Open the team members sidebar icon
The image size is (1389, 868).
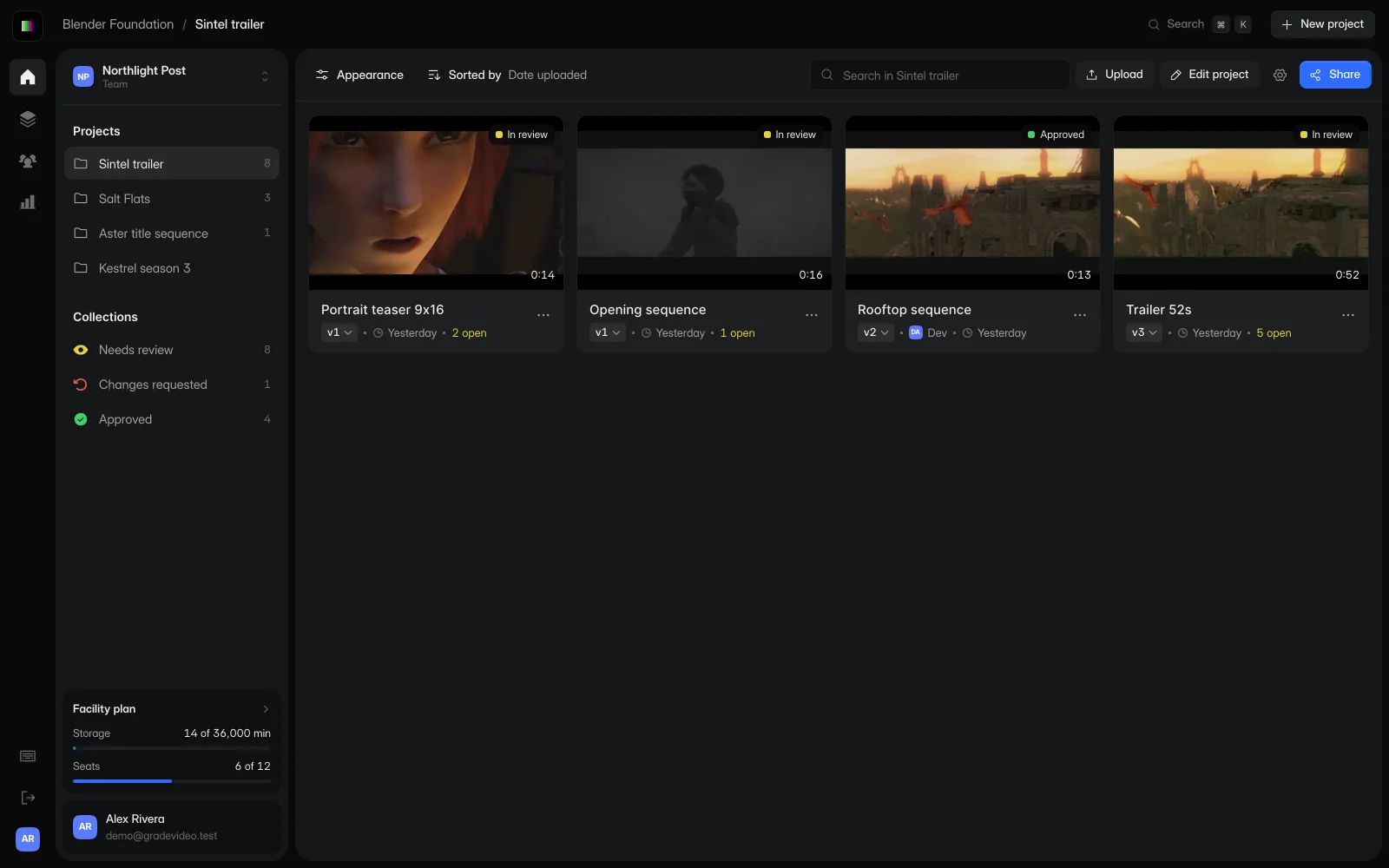(28, 161)
